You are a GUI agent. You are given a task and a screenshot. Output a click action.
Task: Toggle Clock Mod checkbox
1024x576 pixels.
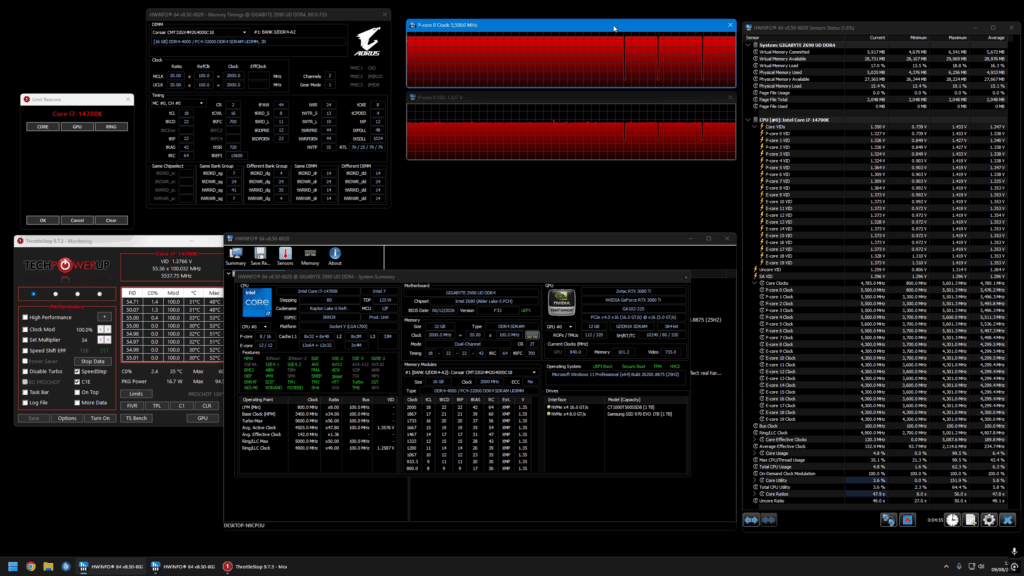pyautogui.click(x=25, y=330)
